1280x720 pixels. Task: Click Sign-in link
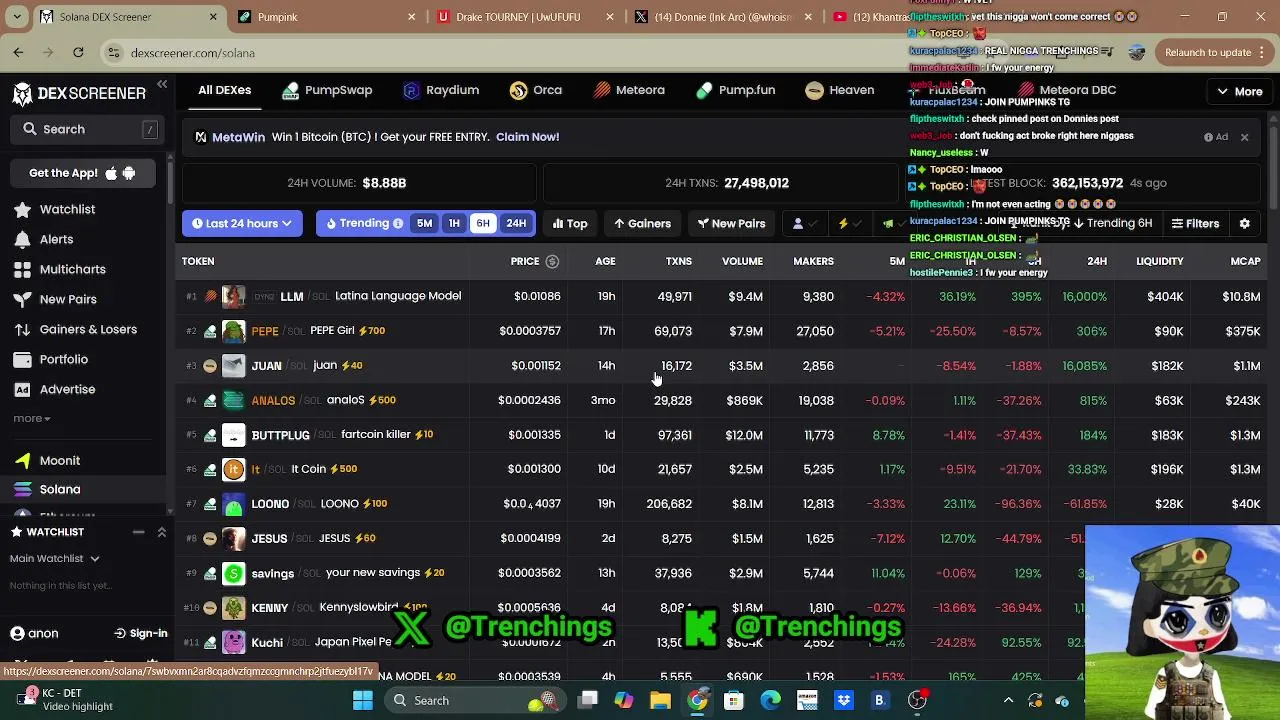pos(141,634)
